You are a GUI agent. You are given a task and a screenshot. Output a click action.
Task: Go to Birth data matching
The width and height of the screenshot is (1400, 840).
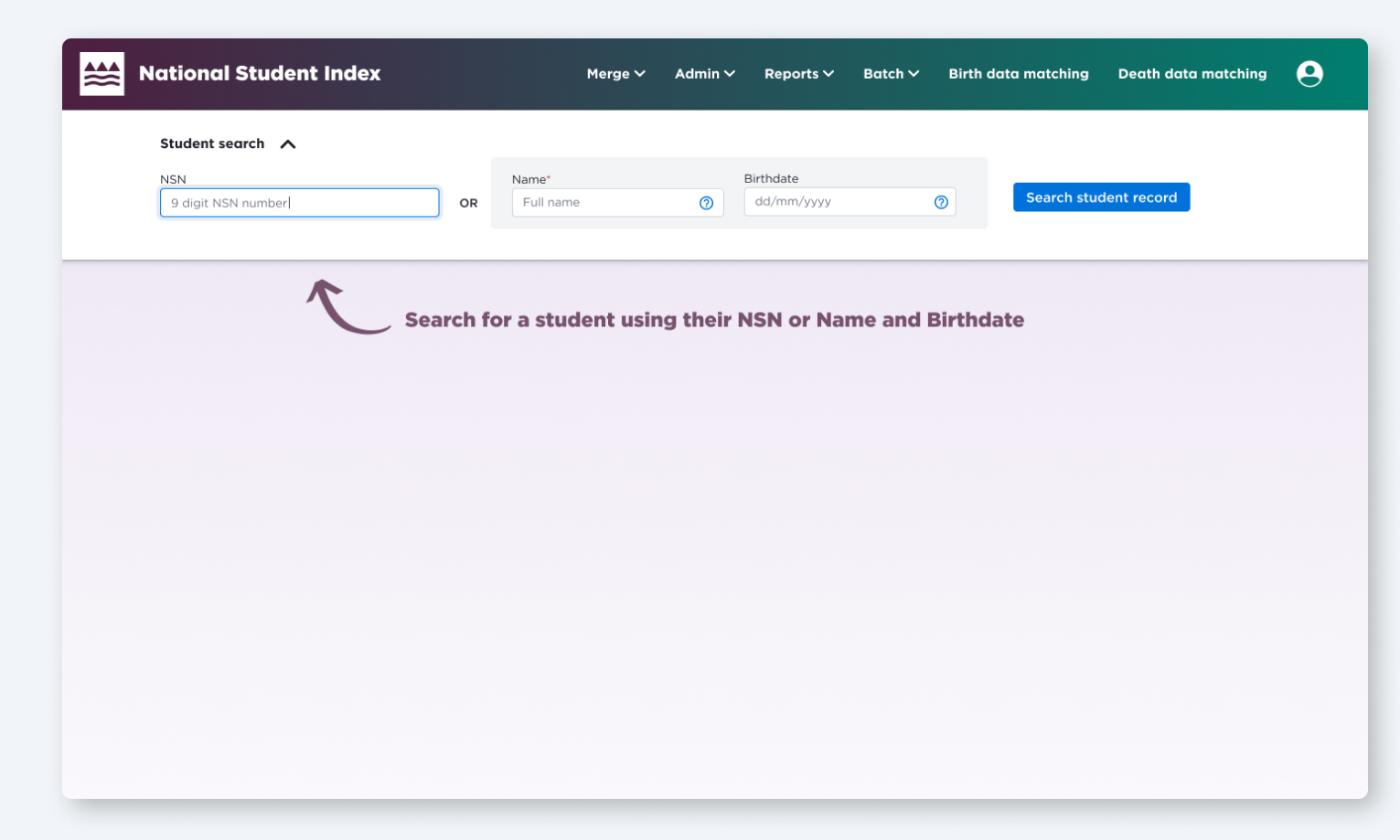[1018, 74]
